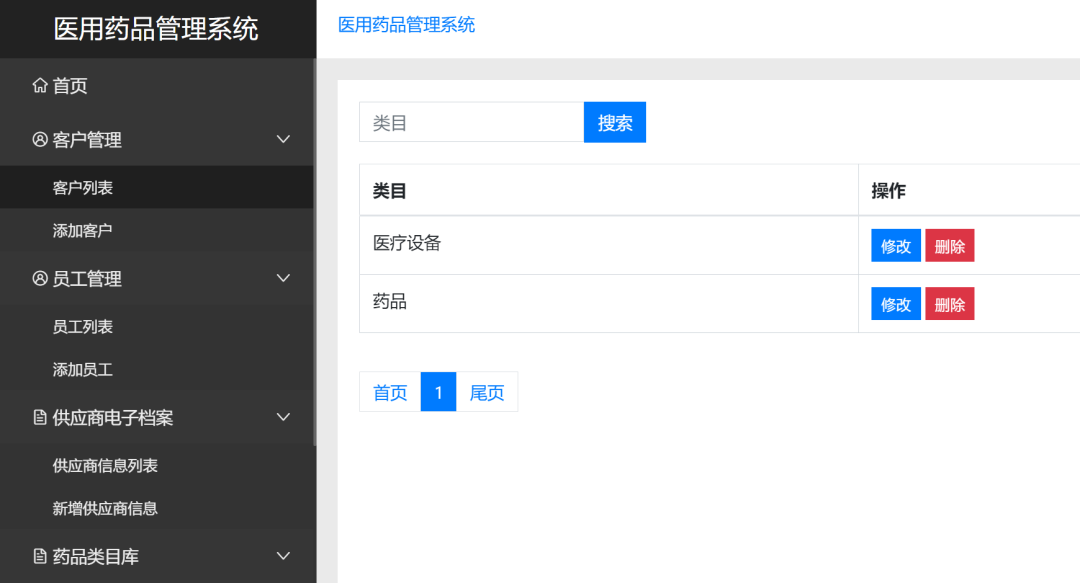1080x583 pixels.
Task: Click 修改 for the 医疗设备 category
Action: click(895, 245)
